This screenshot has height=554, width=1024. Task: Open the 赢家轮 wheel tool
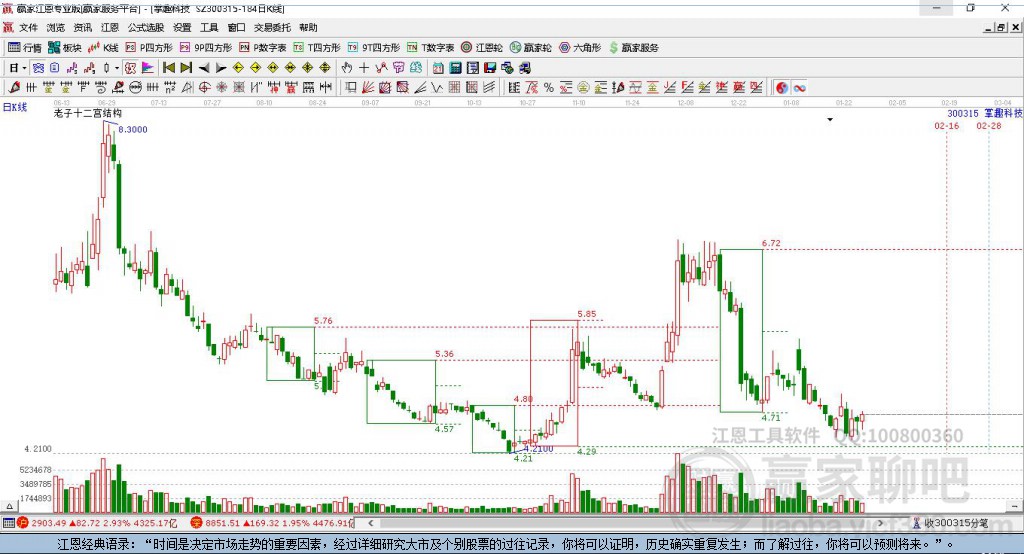(531, 48)
